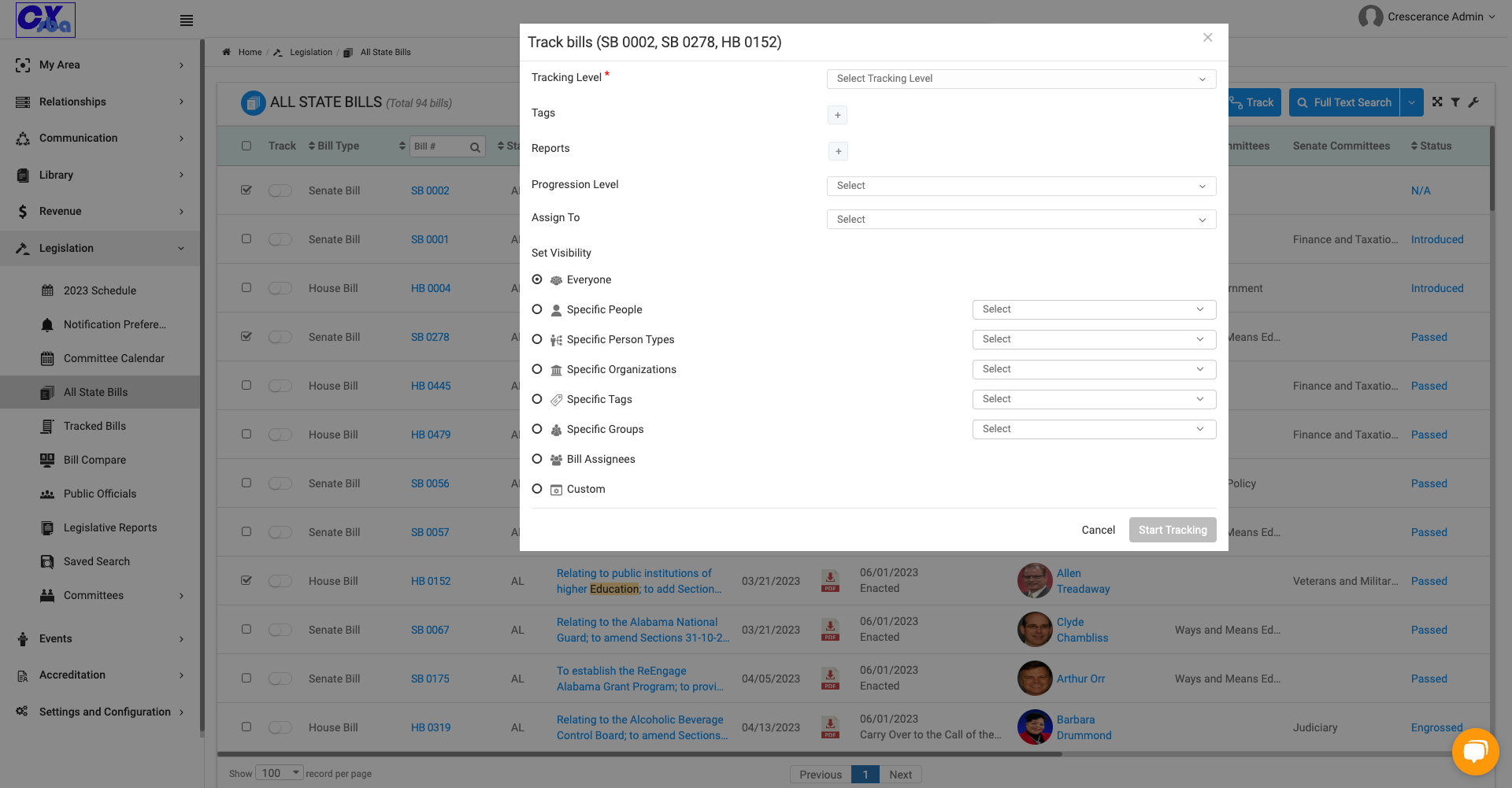1512x788 pixels.
Task: Select the Custom visibility radio button
Action: [537, 489]
